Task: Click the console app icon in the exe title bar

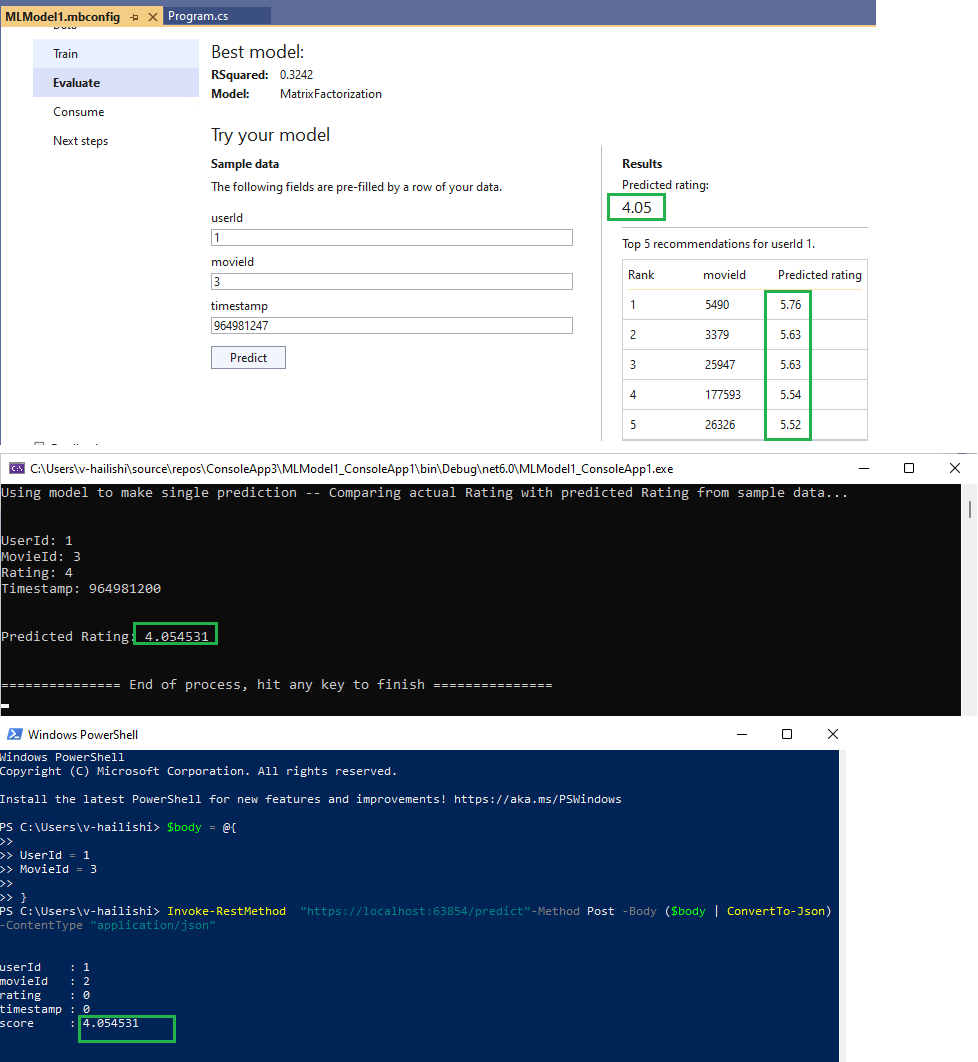Action: 14,467
